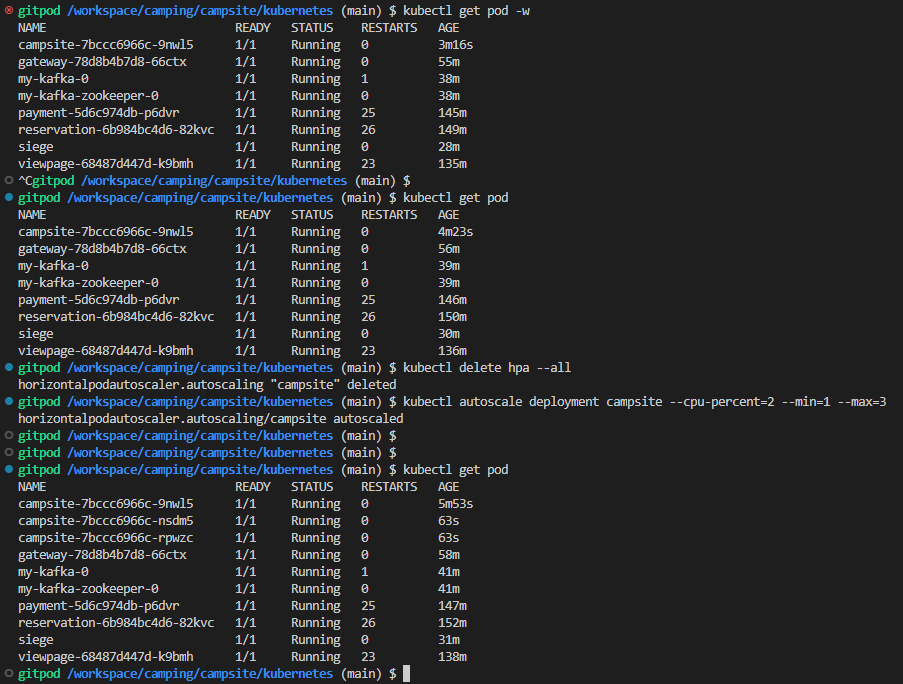The image size is (903, 684).
Task: Click the blue decoration beside the kubectl autoscale command
Action: pos(7,401)
